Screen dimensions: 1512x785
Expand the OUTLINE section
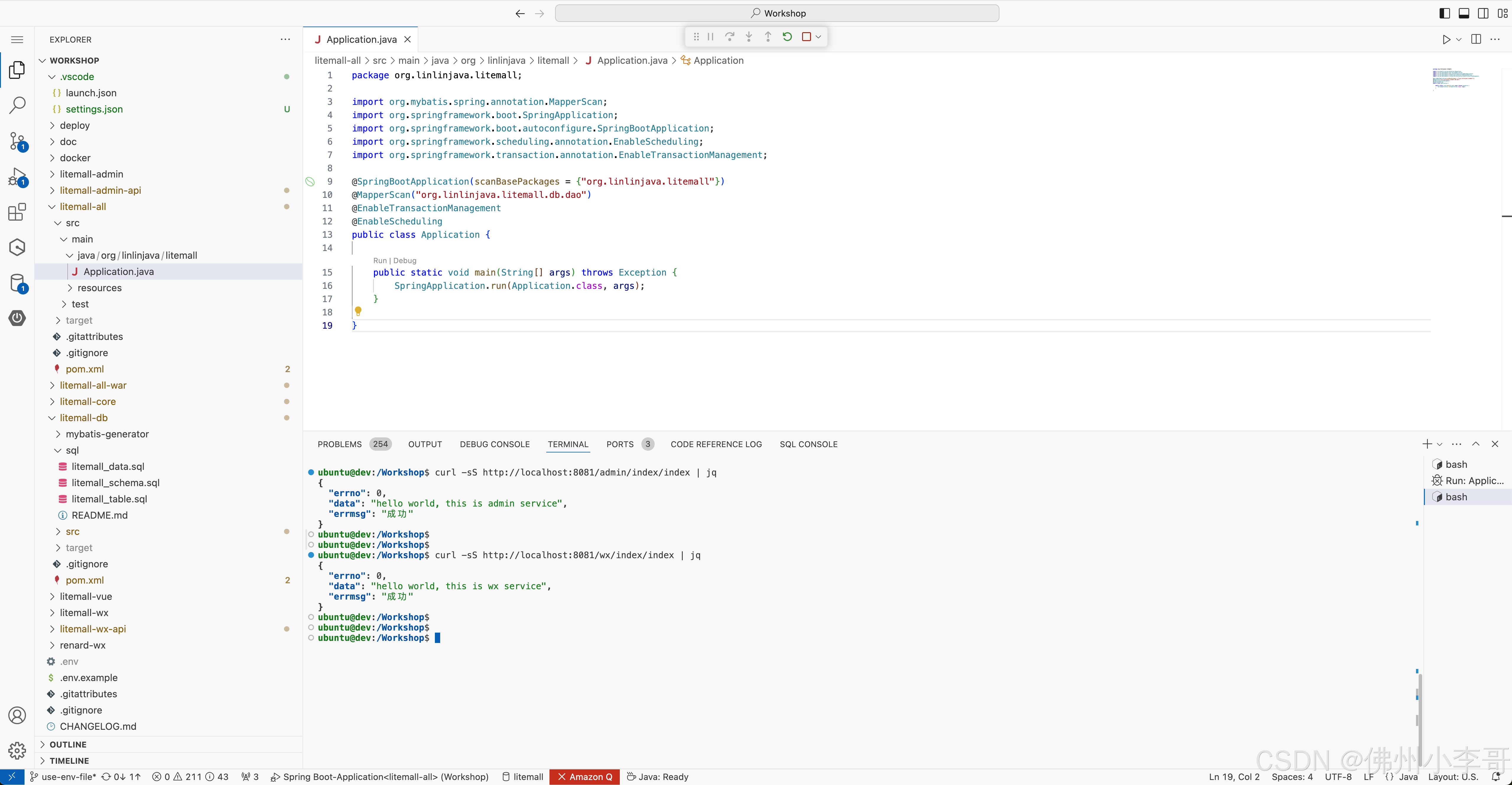(68, 744)
